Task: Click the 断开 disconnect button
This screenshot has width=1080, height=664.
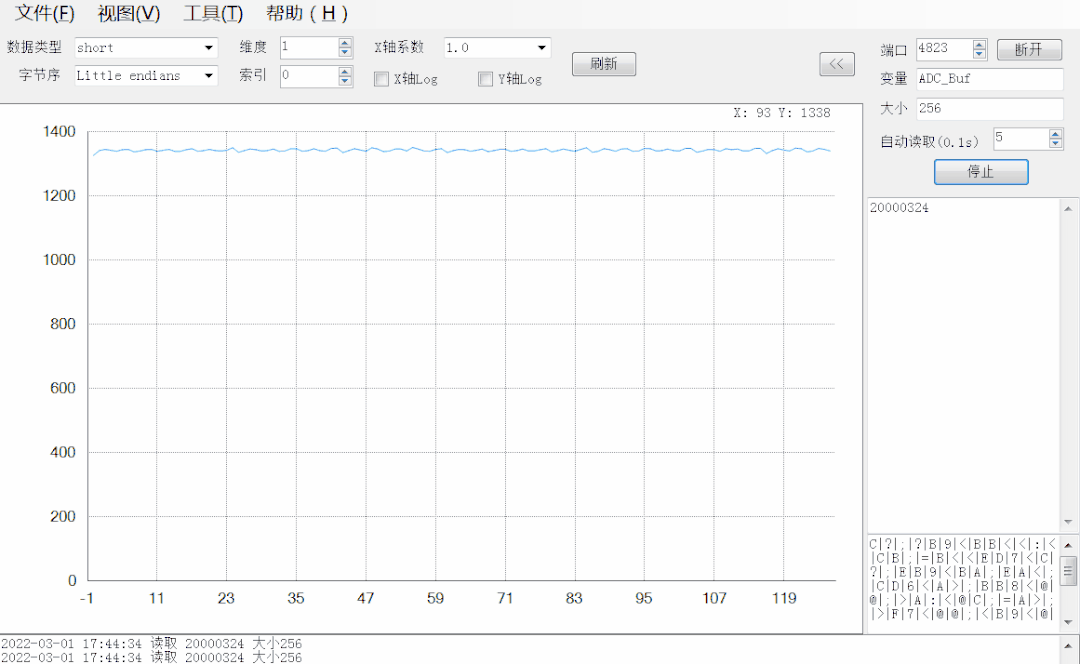Action: coord(1029,50)
